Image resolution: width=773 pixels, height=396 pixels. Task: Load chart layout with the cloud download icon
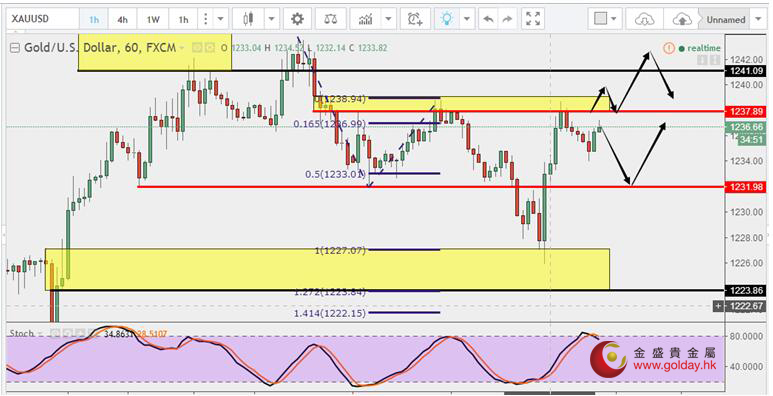pos(643,20)
